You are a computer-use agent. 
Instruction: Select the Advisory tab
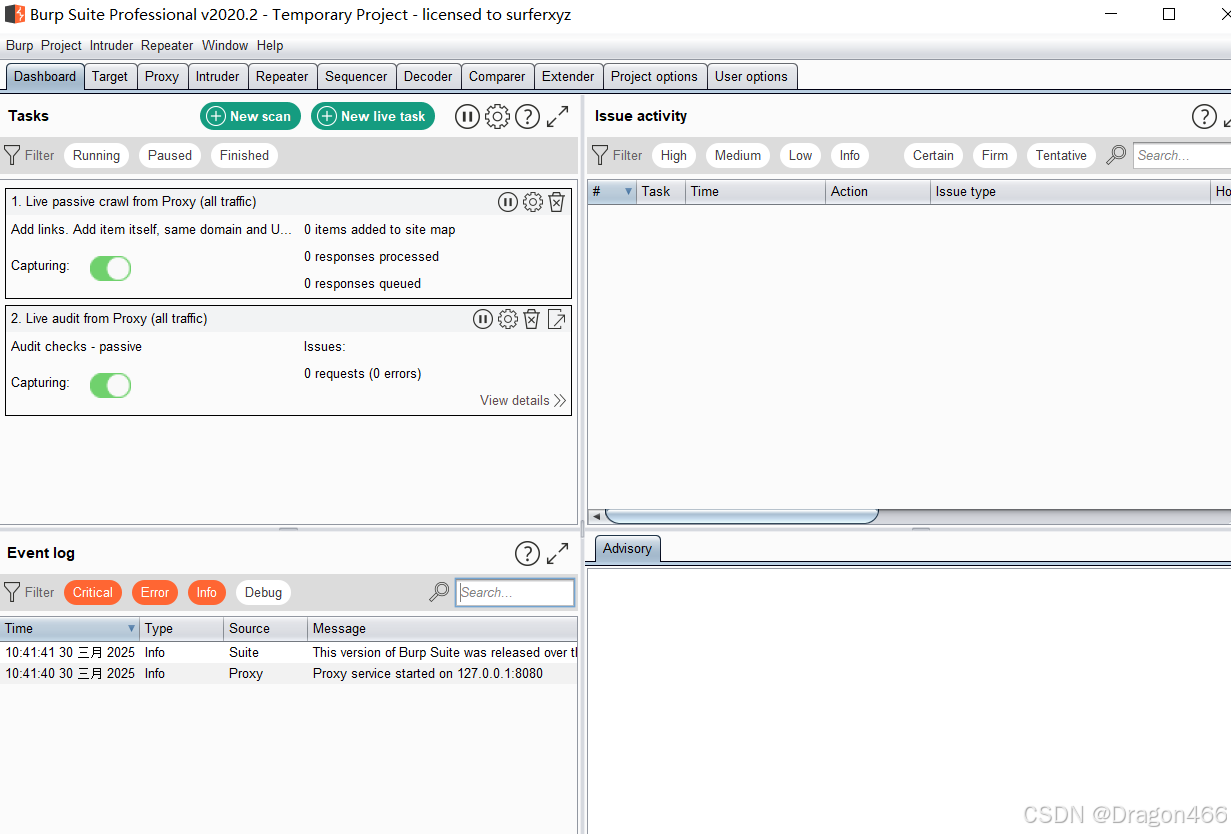[x=627, y=548]
